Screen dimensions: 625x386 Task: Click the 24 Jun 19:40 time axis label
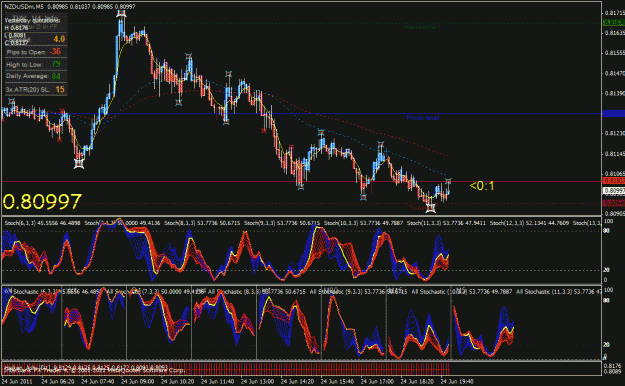[457, 381]
